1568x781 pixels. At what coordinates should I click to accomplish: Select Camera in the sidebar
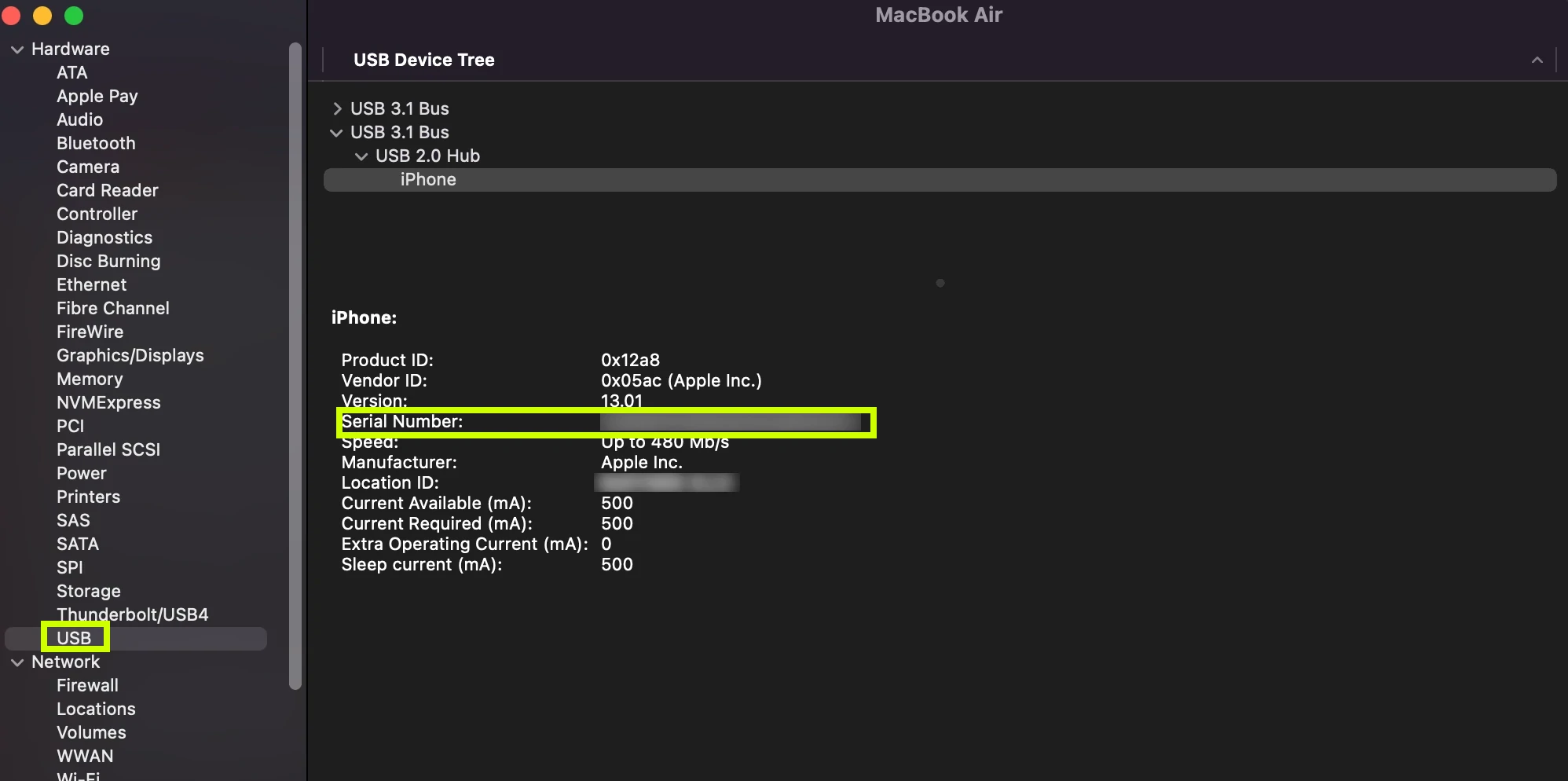pos(88,167)
